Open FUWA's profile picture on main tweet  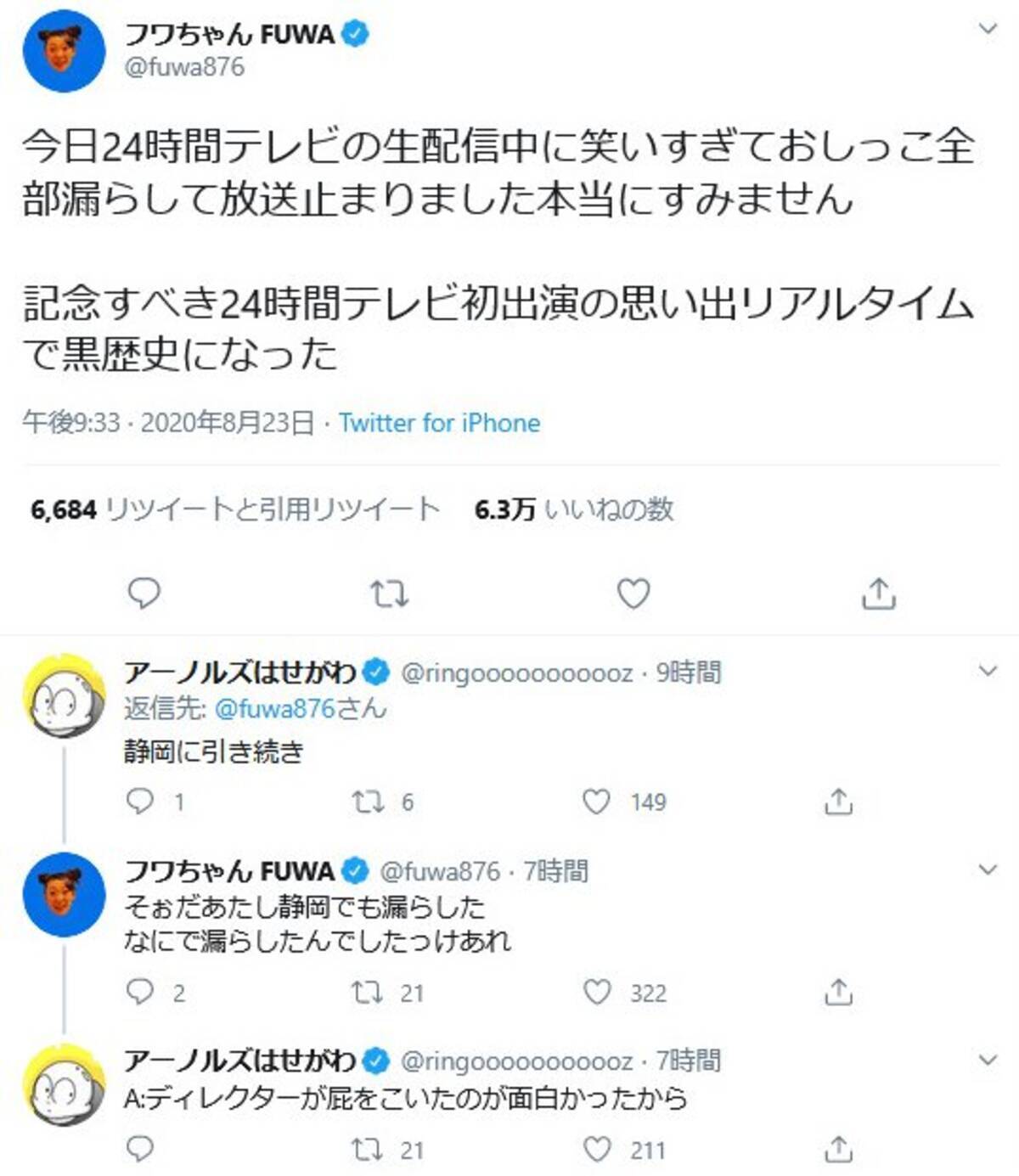64,52
